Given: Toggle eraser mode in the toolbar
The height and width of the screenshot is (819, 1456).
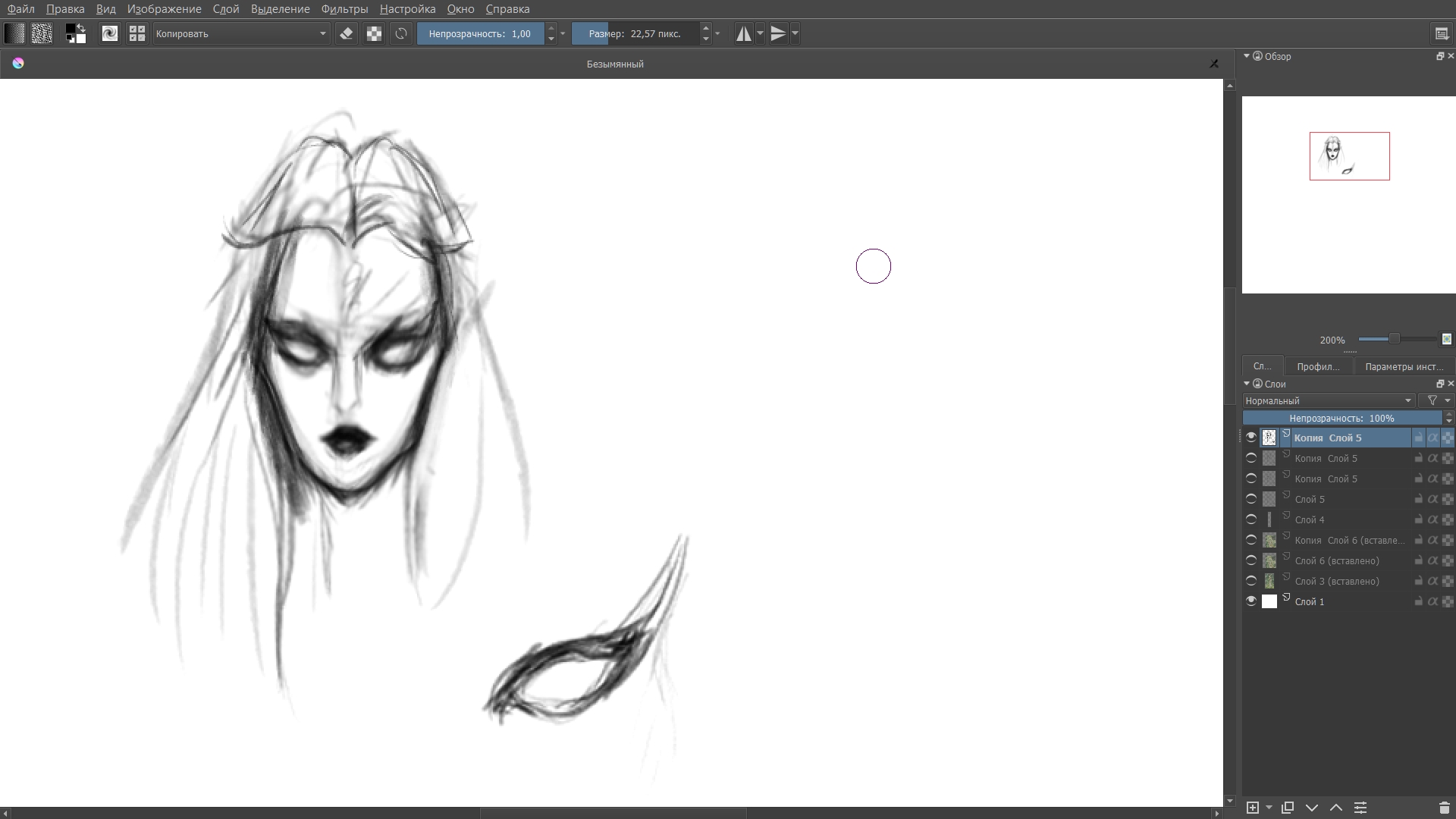Looking at the screenshot, I should pos(347,33).
